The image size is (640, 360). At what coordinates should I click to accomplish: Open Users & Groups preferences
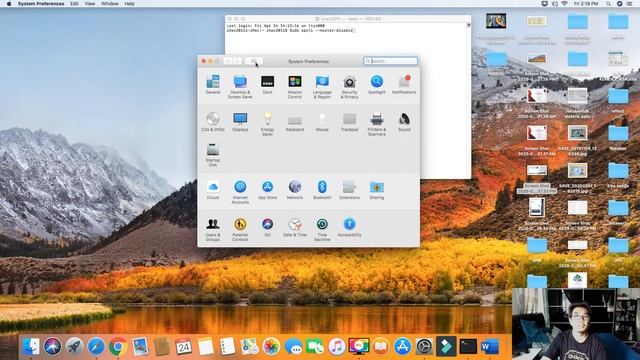[213, 229]
